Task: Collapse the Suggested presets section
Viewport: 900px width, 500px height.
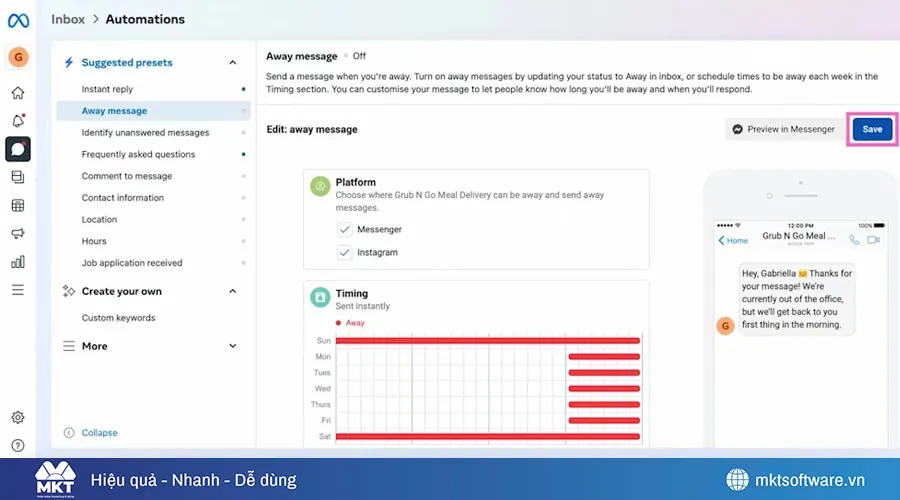Action: 233,62
